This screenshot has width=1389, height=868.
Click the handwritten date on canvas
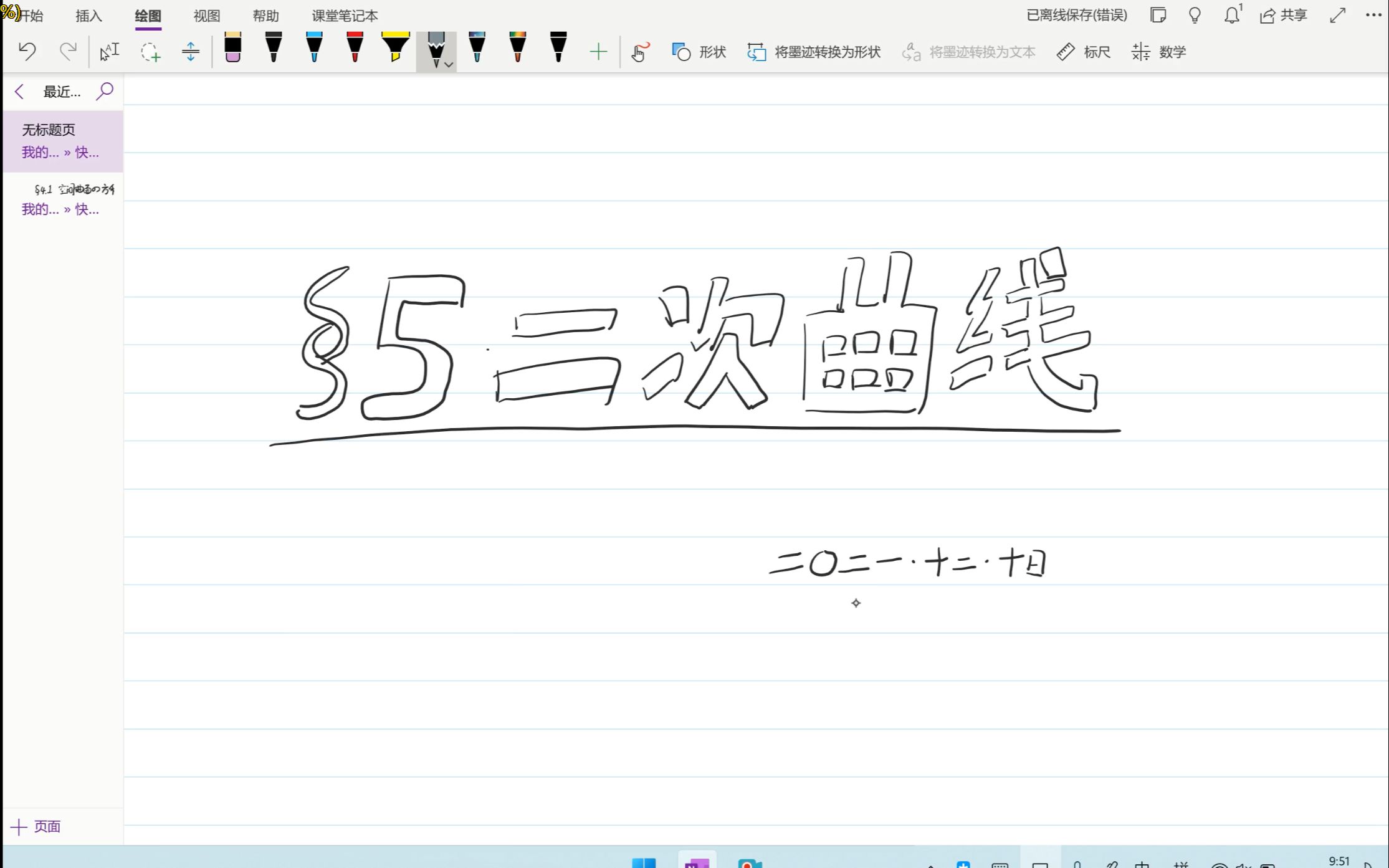(907, 563)
